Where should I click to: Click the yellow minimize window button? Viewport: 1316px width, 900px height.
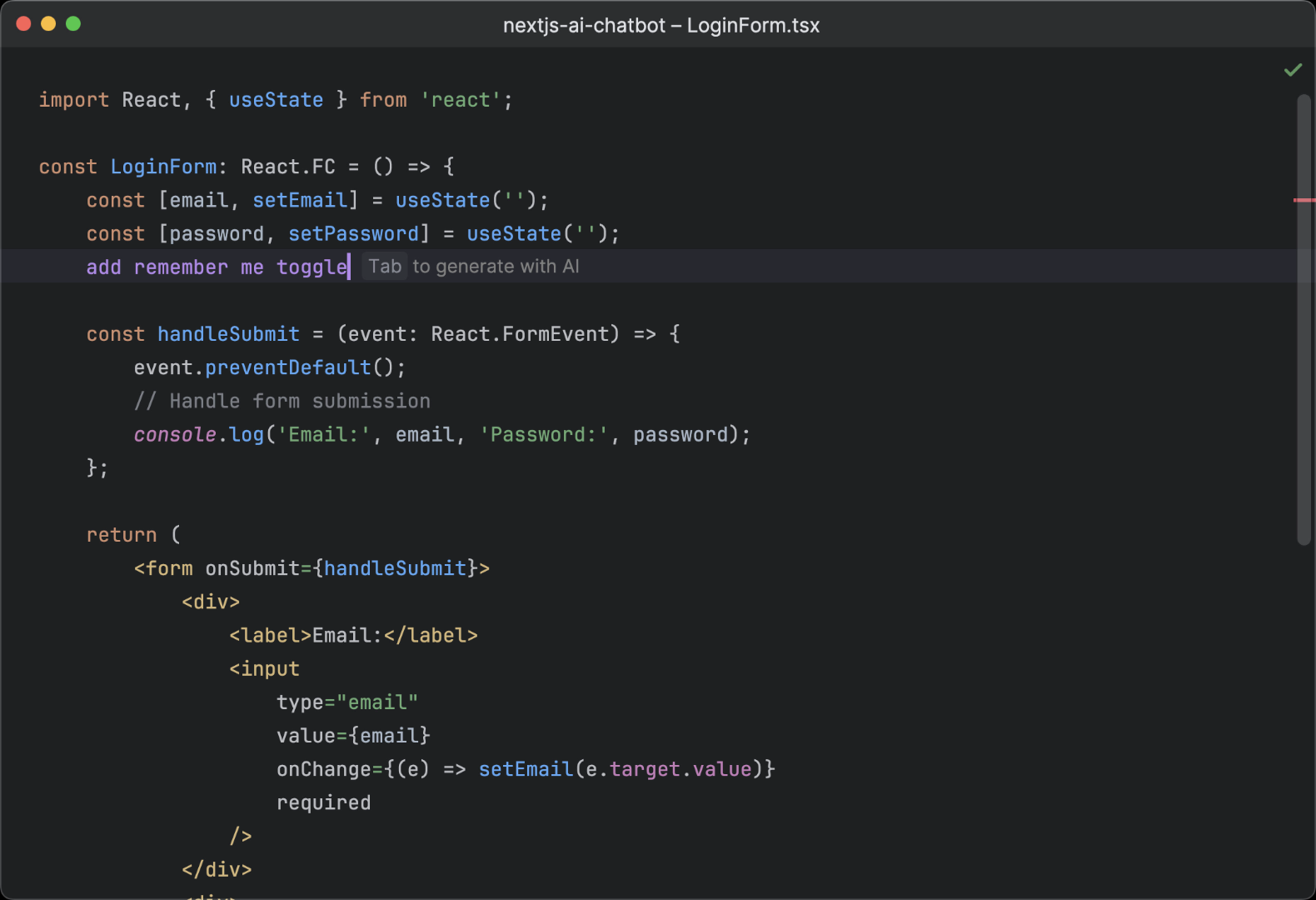48,23
